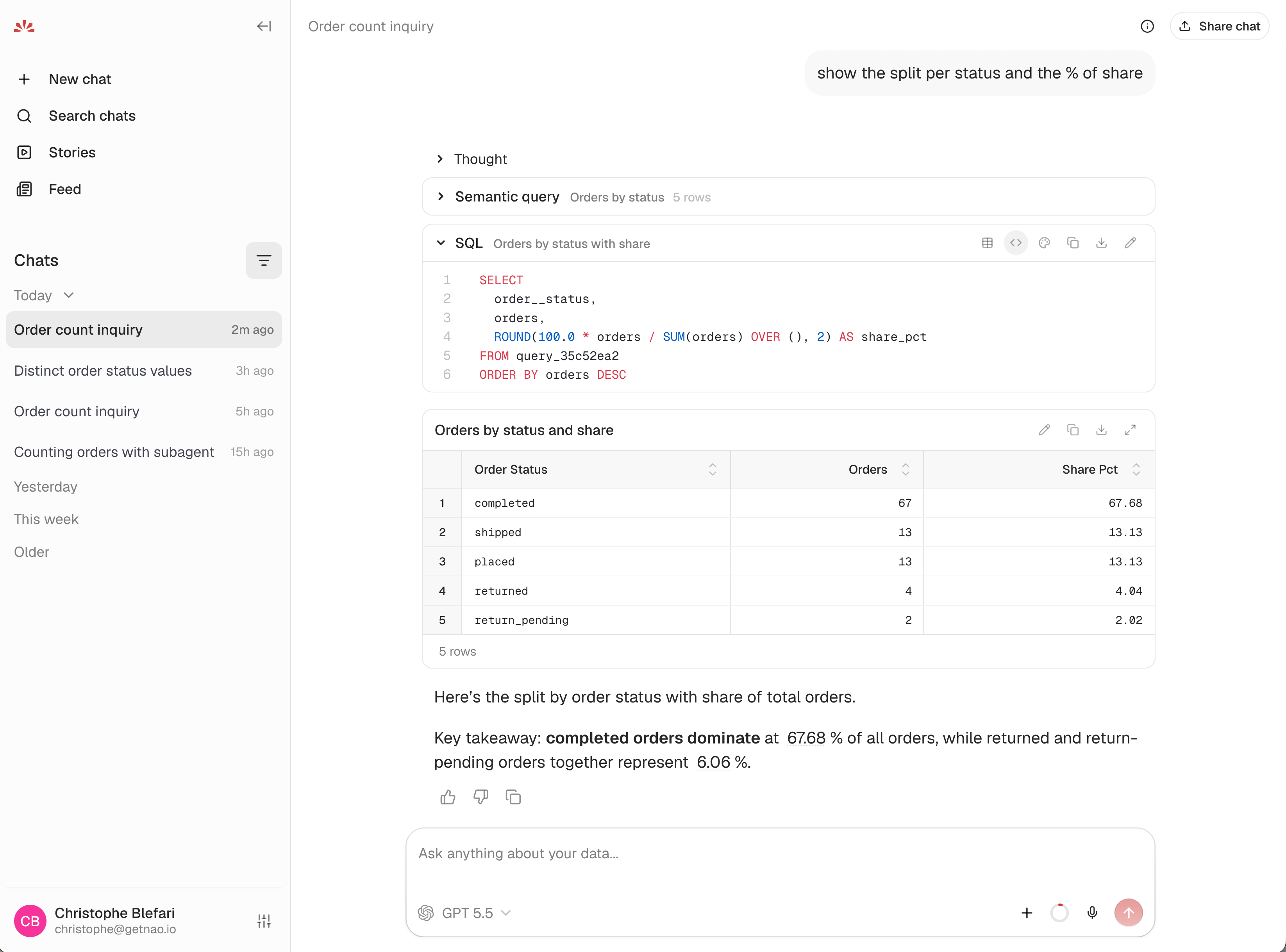Switch SQL block to table view

988,243
